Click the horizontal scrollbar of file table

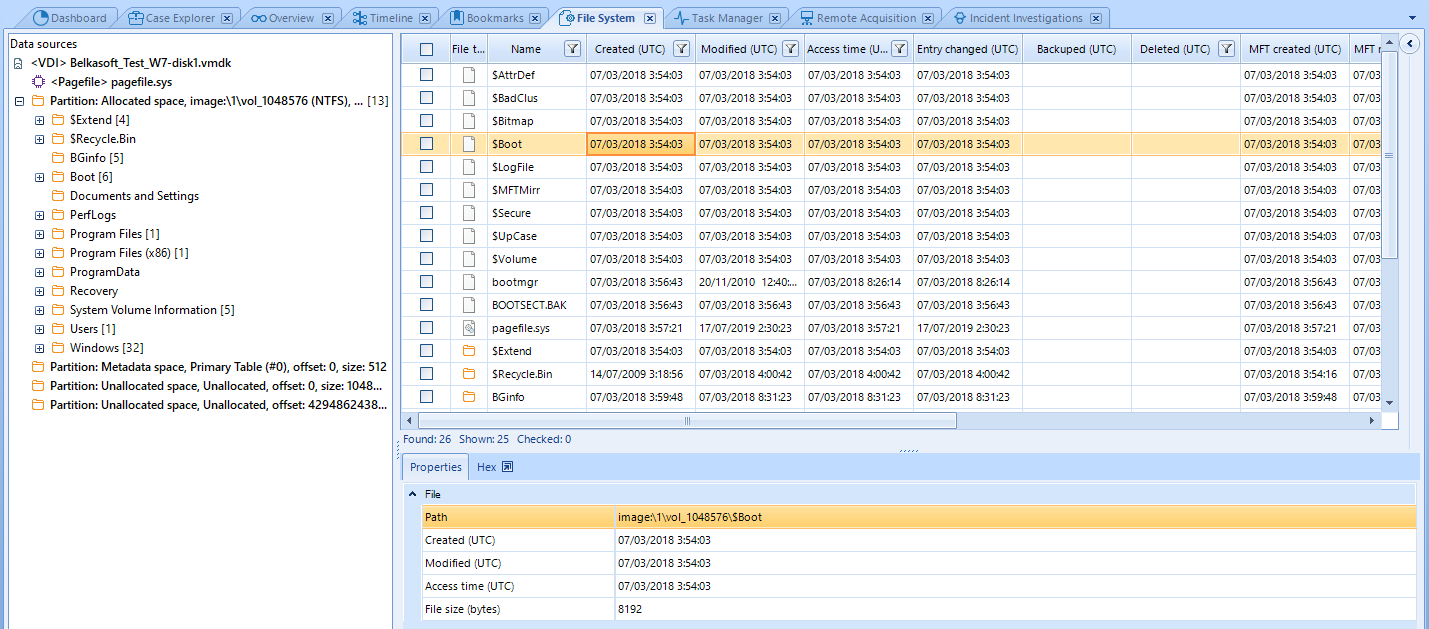tap(686, 421)
